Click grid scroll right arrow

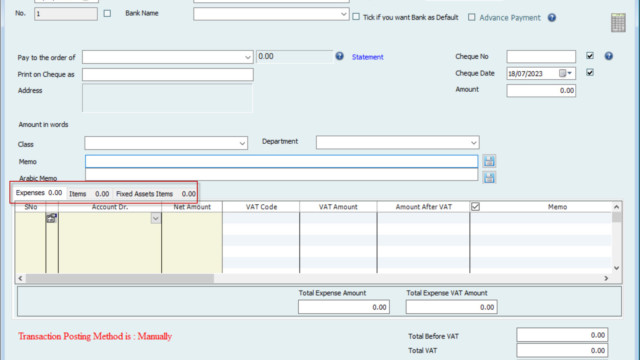point(606,278)
